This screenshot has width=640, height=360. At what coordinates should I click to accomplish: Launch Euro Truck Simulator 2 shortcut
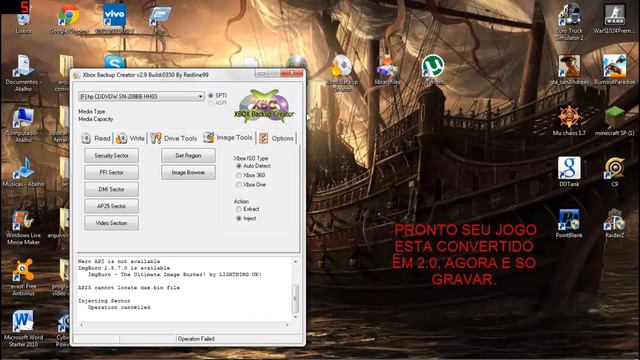569,21
